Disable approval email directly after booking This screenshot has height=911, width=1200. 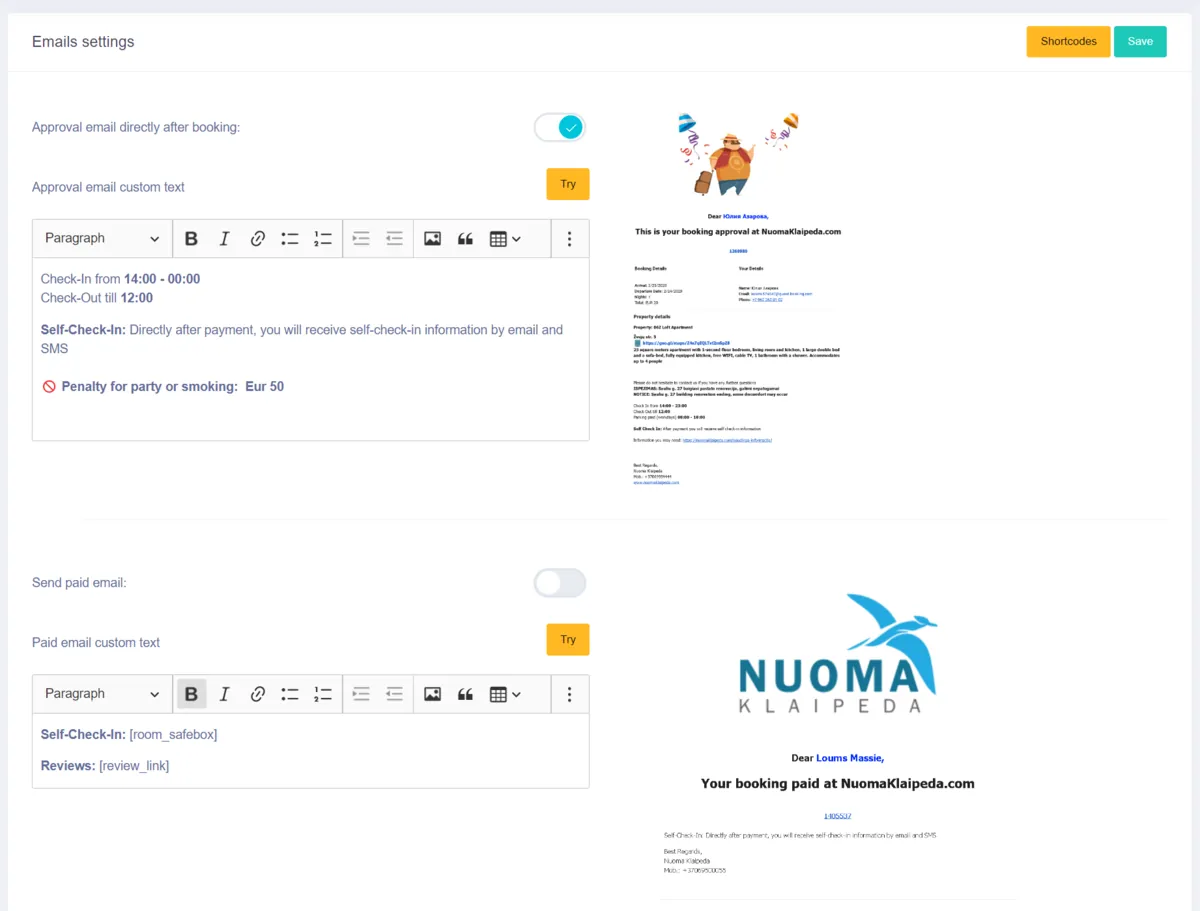[560, 127]
